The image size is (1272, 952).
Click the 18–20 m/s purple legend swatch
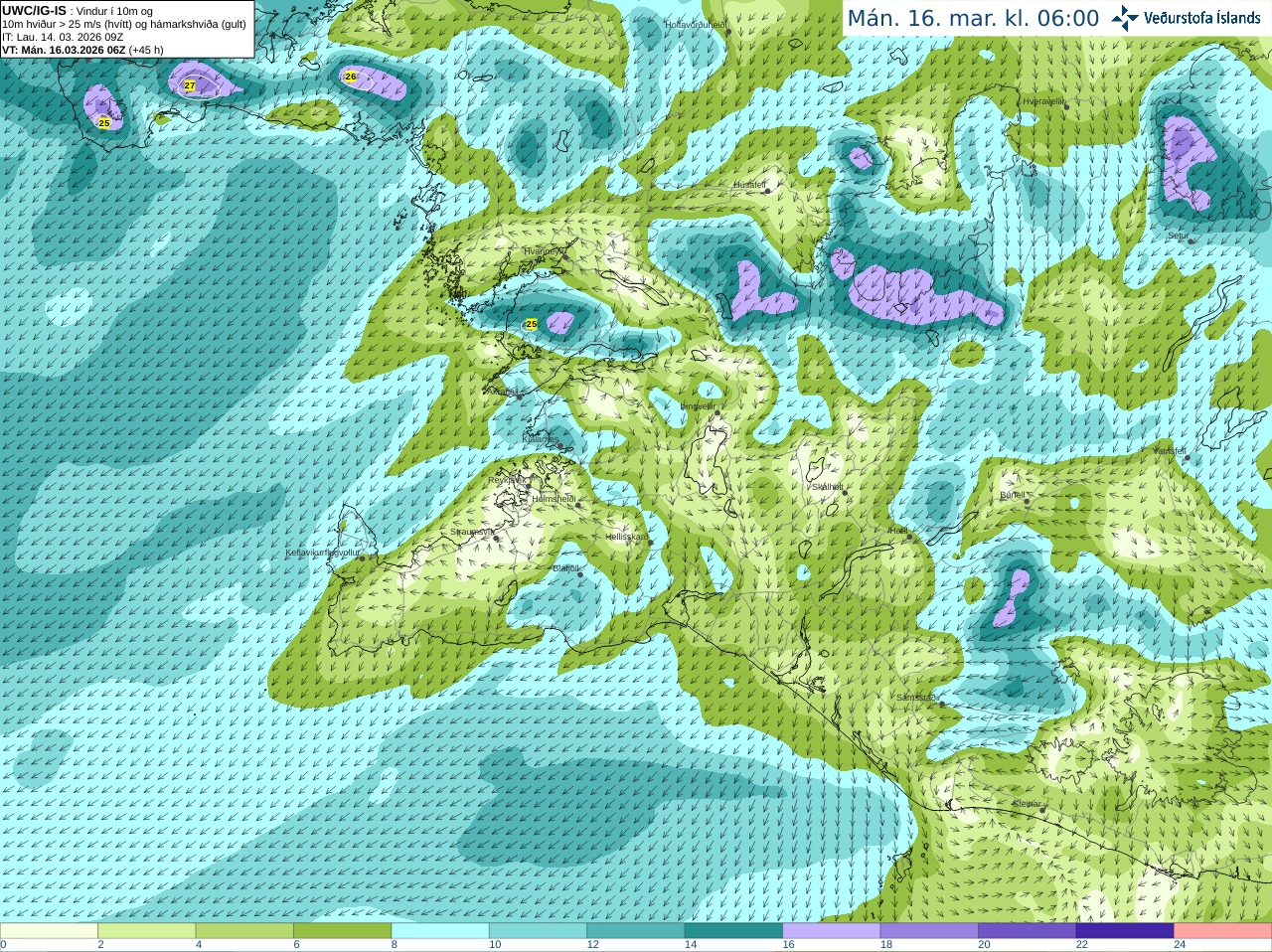click(929, 931)
